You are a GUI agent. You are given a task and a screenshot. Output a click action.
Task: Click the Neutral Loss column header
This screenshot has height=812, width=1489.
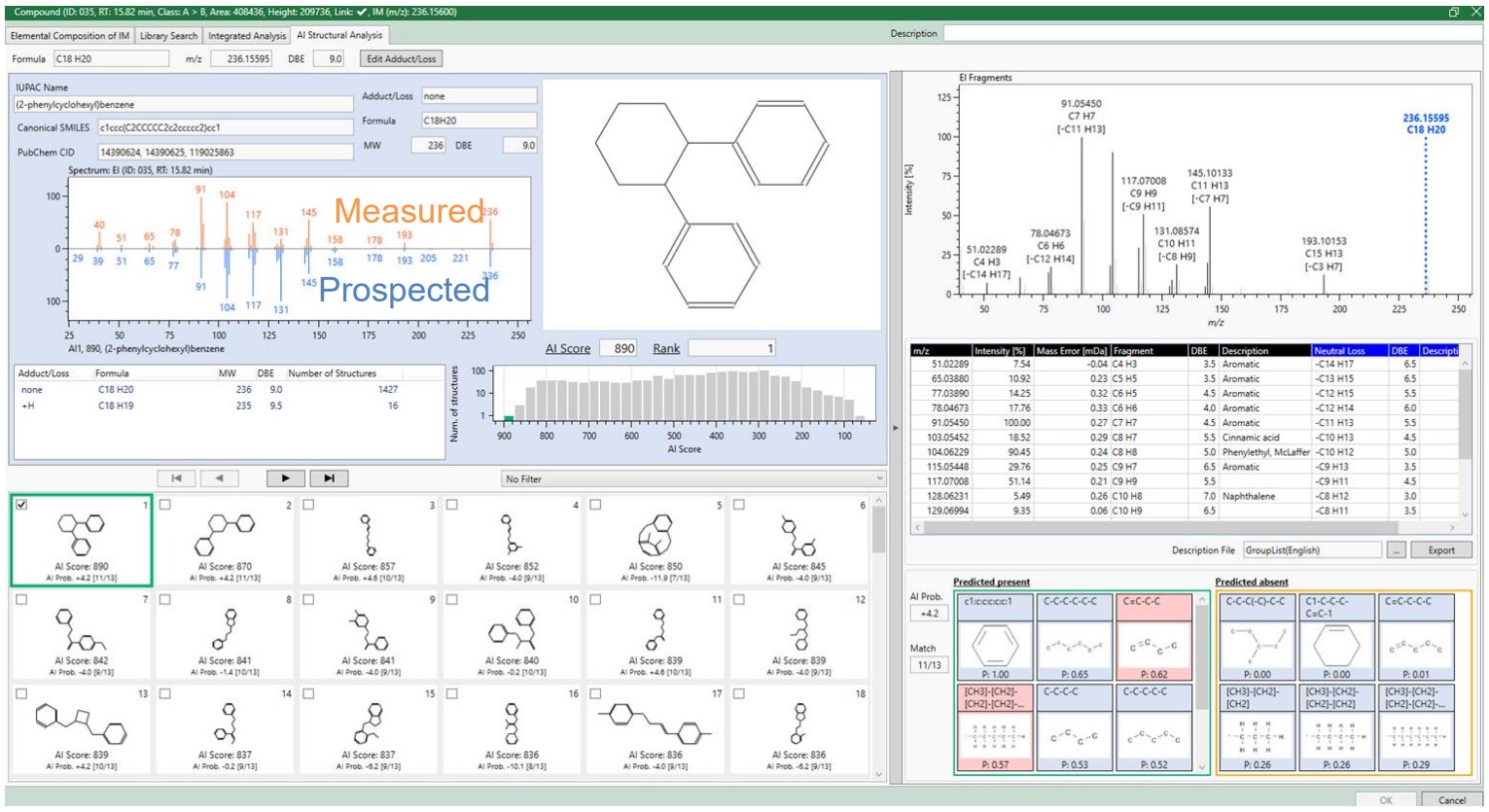point(1348,350)
